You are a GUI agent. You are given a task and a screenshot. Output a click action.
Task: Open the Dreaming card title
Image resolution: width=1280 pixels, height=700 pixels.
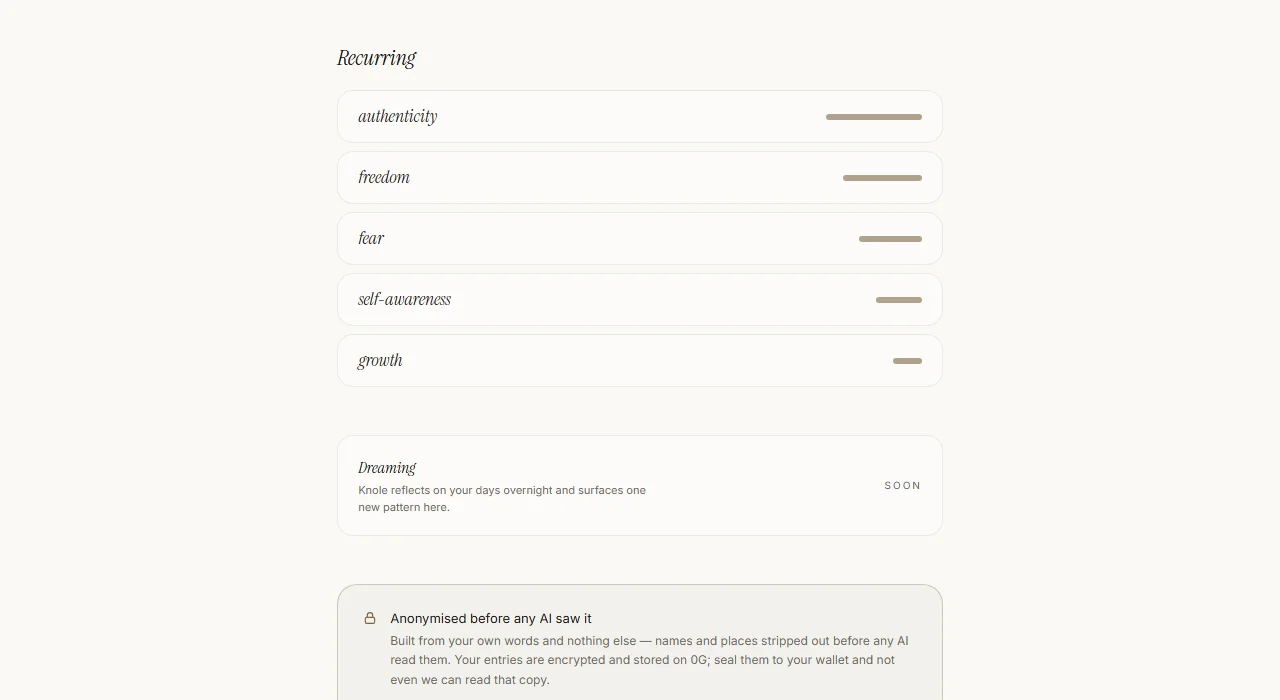387,467
